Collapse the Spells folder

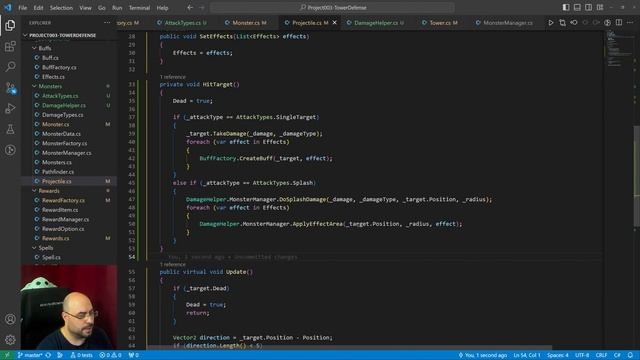click(46, 248)
